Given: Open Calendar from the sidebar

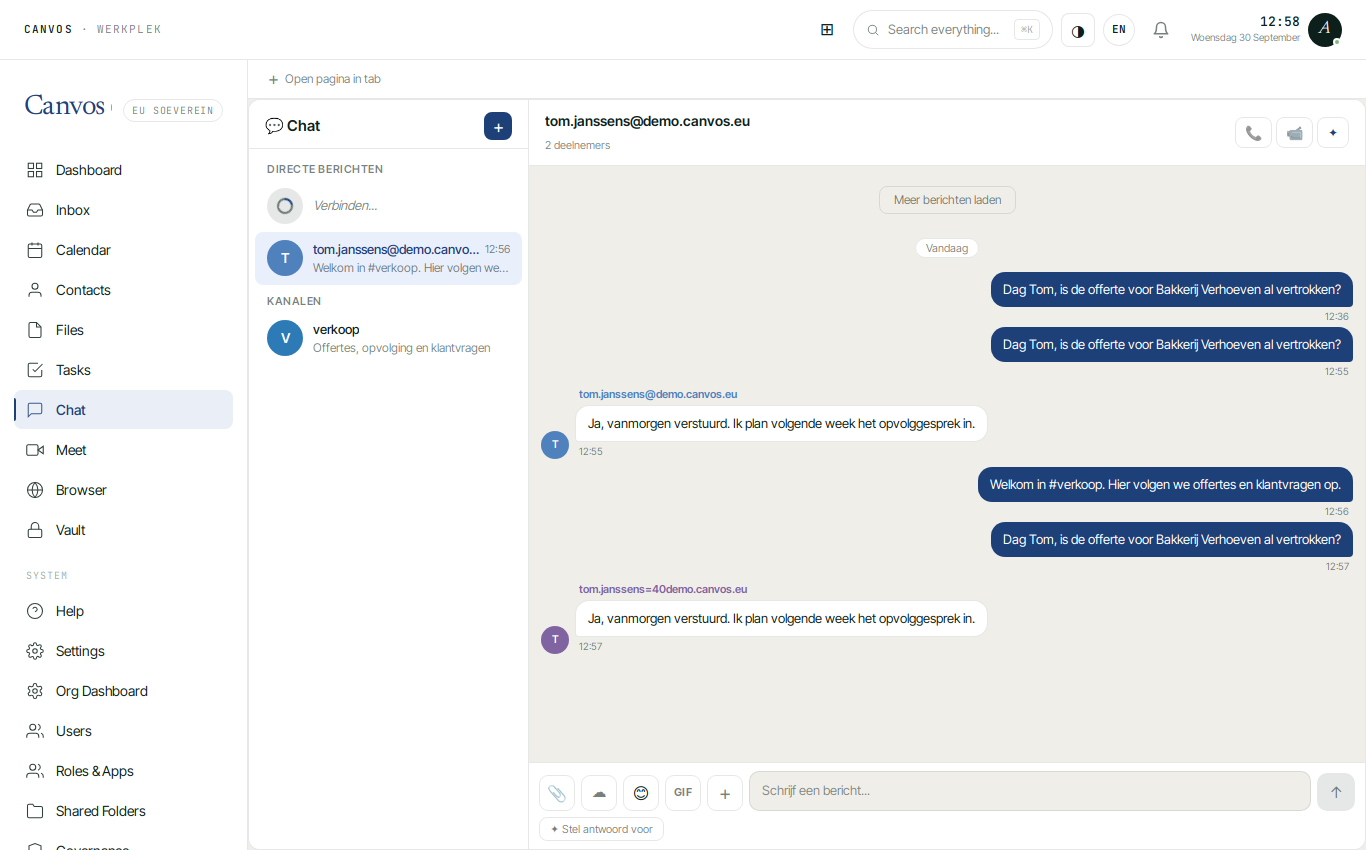Looking at the screenshot, I should tap(123, 250).
